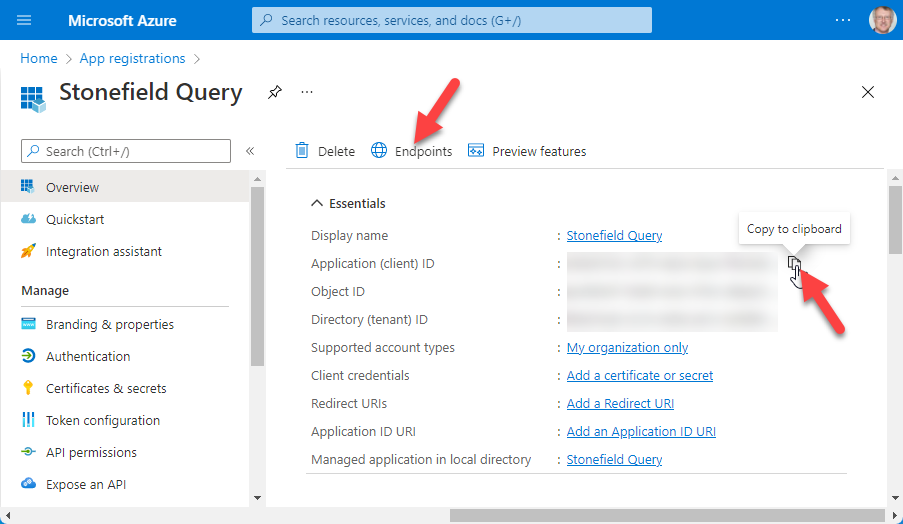Navigate to App registrations breadcrumb

pyautogui.click(x=132, y=58)
